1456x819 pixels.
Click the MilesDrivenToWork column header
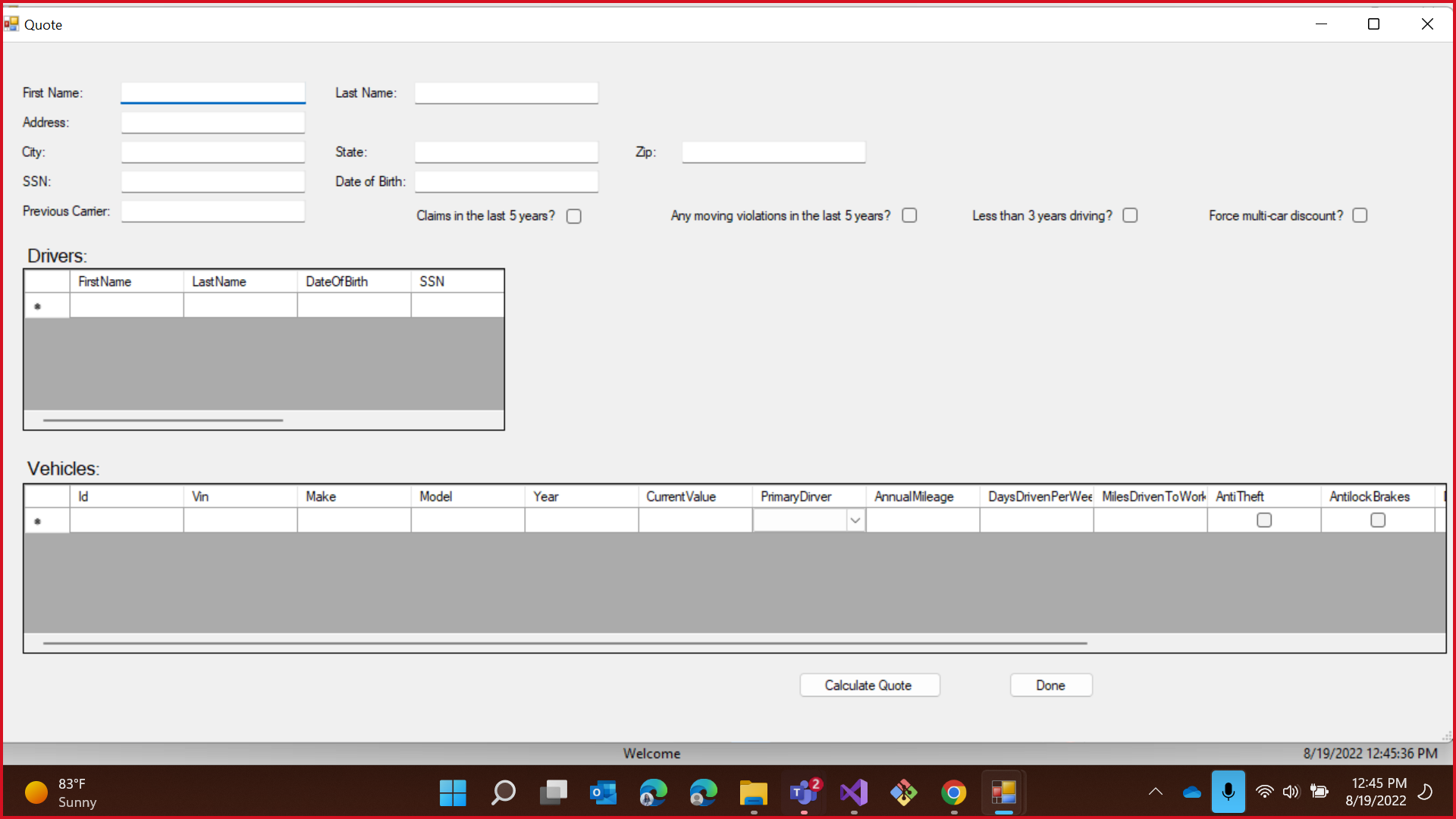point(1150,497)
